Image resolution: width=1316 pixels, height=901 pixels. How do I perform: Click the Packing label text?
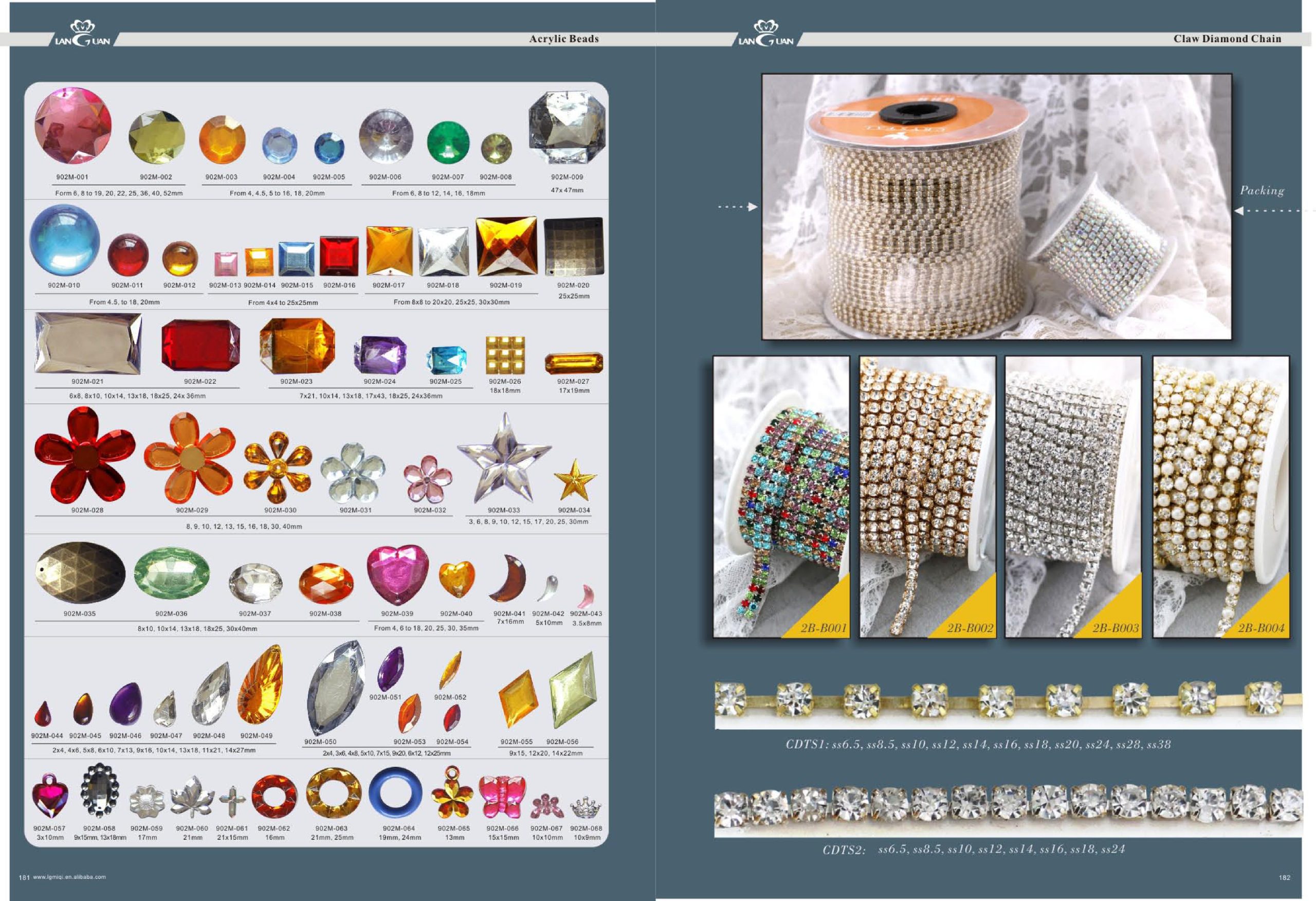1262,190
